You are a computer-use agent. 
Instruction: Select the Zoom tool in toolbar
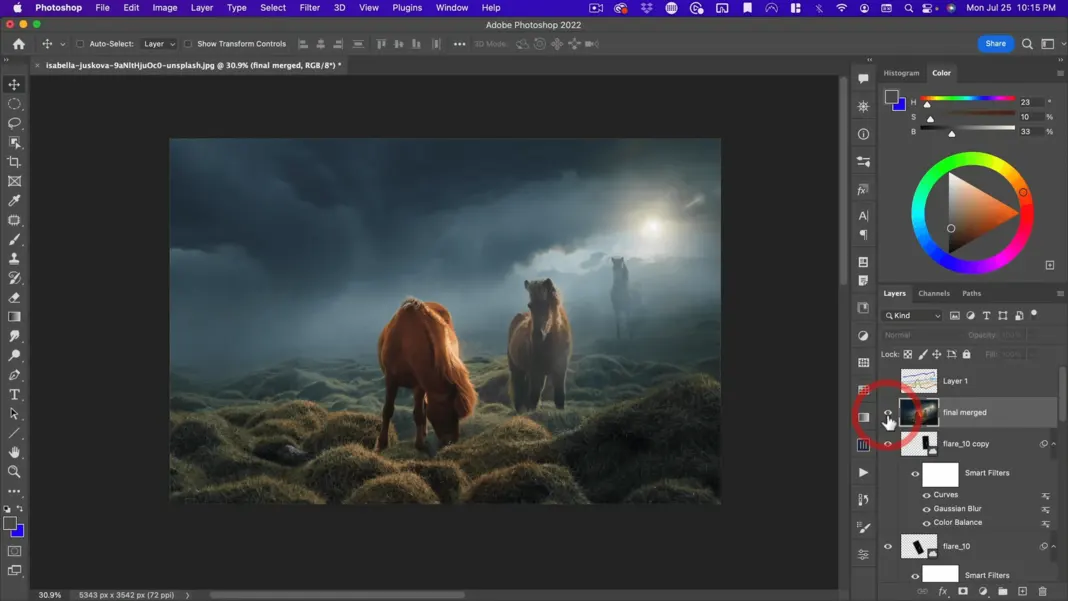pyautogui.click(x=14, y=472)
